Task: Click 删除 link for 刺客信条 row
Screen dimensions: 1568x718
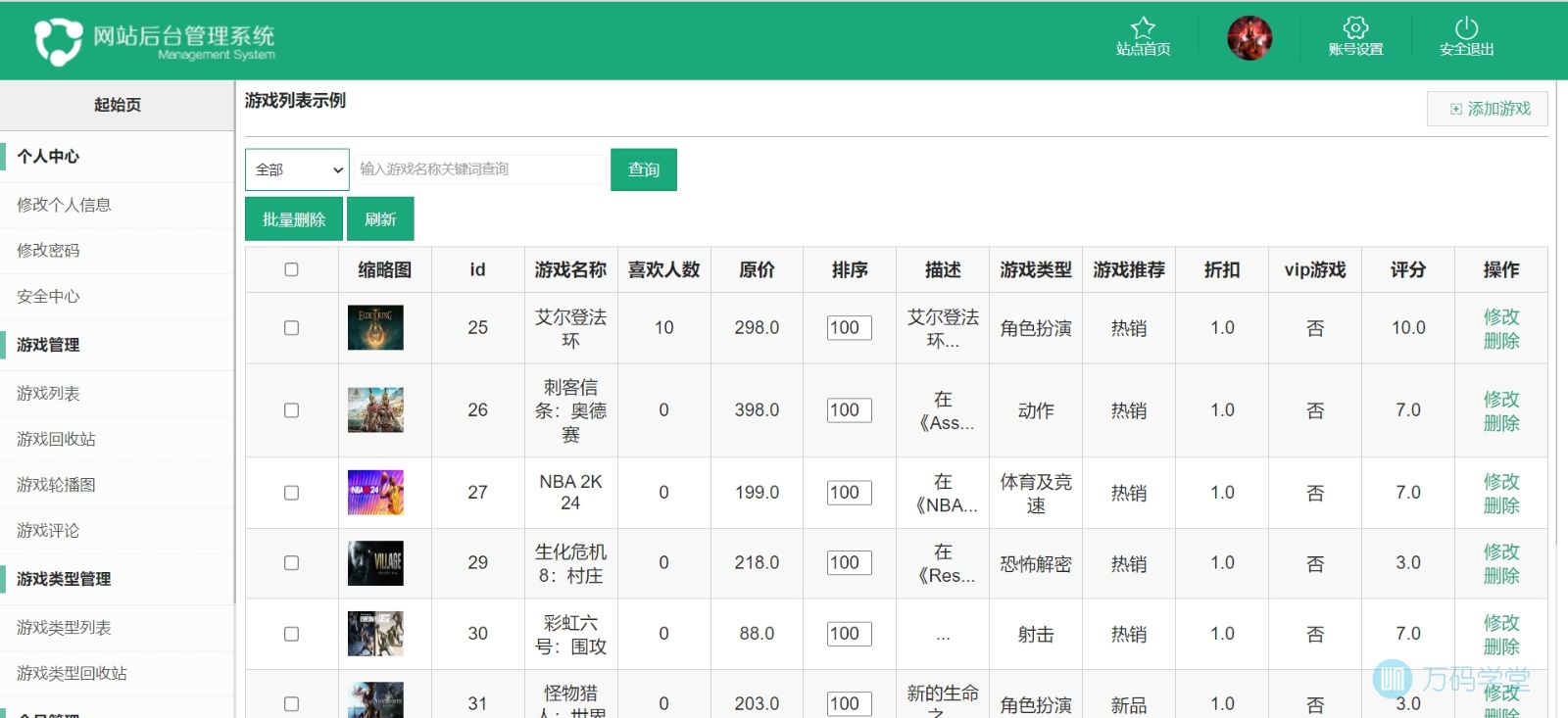Action: (x=1501, y=422)
